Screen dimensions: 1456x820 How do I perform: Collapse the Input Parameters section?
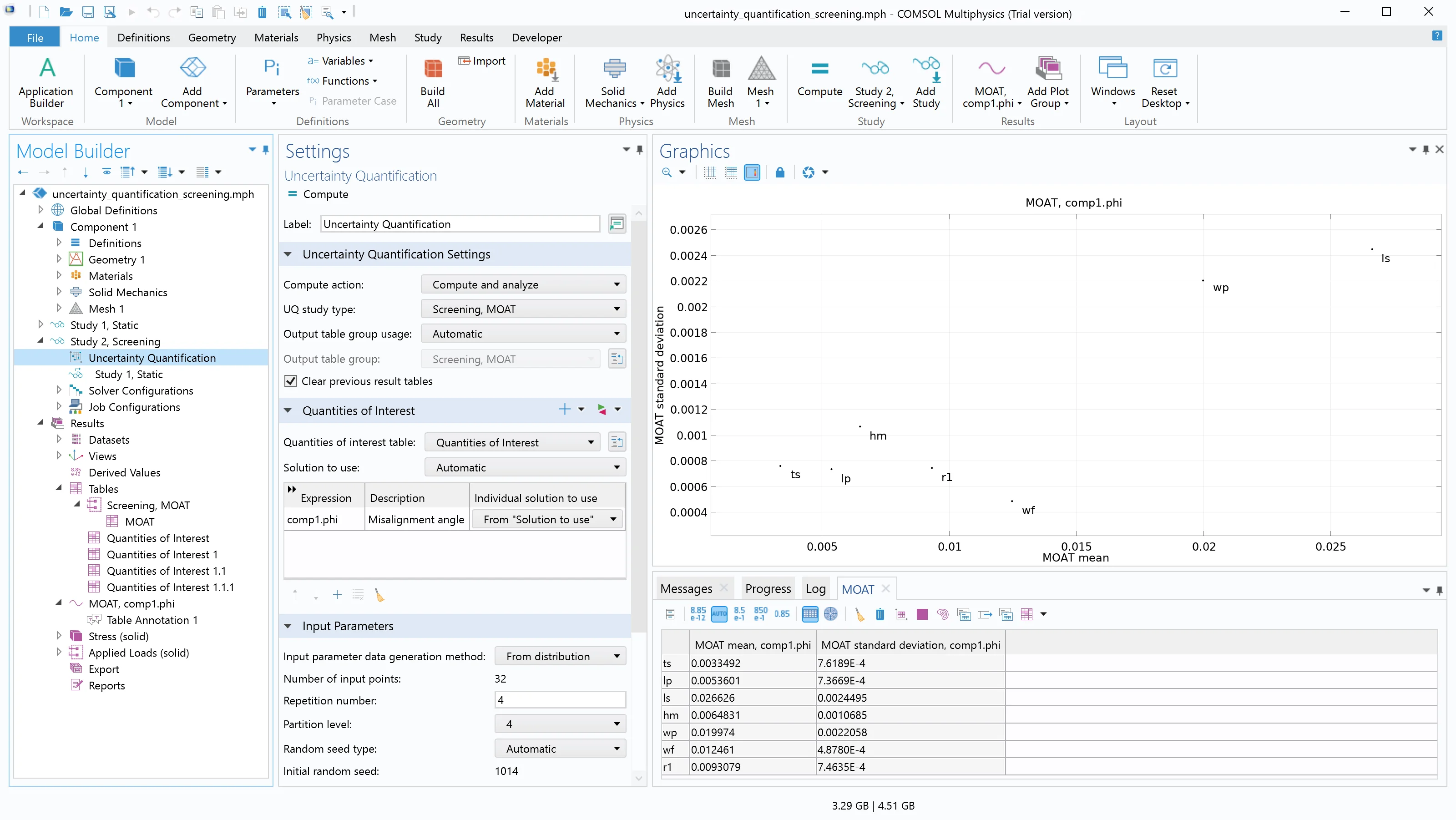coord(288,626)
